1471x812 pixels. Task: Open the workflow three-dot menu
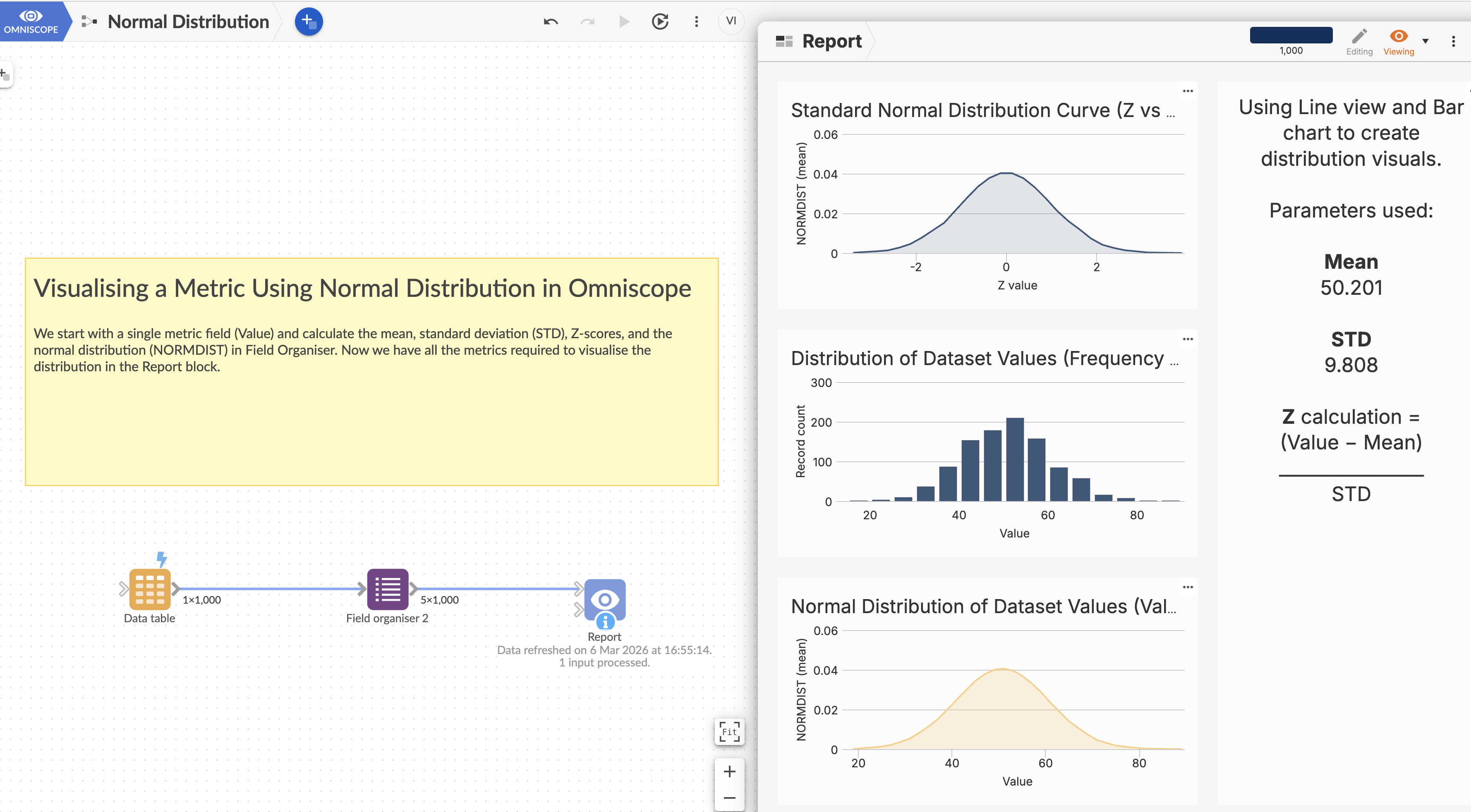(x=696, y=21)
